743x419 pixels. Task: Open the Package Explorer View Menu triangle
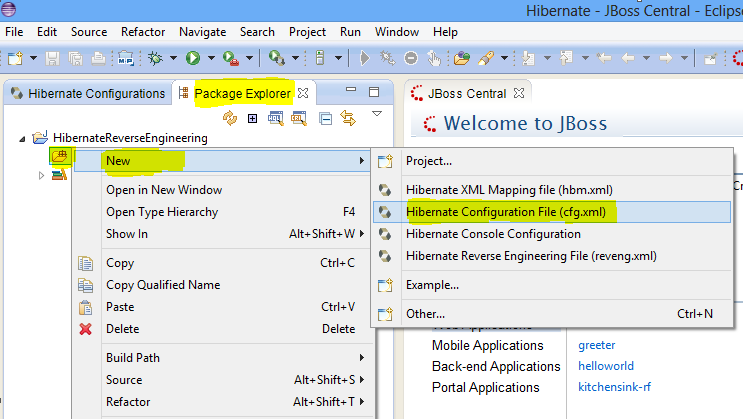pos(377,114)
